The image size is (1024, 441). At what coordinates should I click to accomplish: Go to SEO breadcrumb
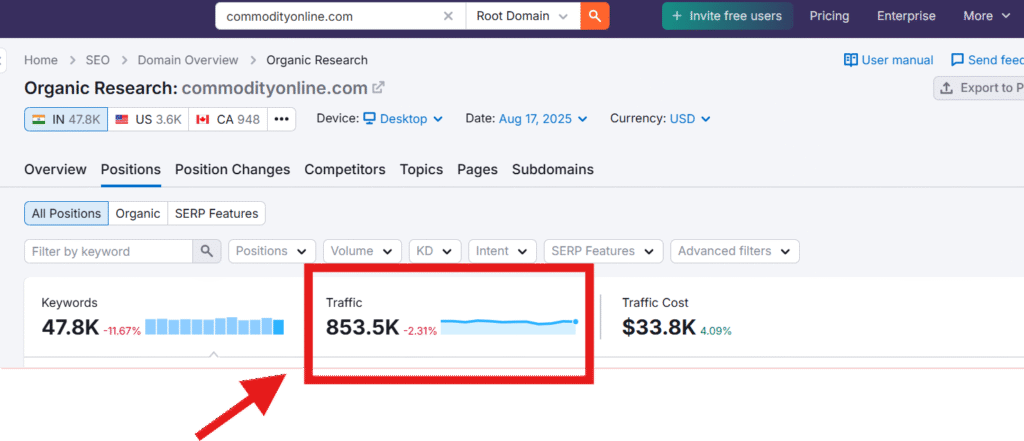pyautogui.click(x=97, y=60)
